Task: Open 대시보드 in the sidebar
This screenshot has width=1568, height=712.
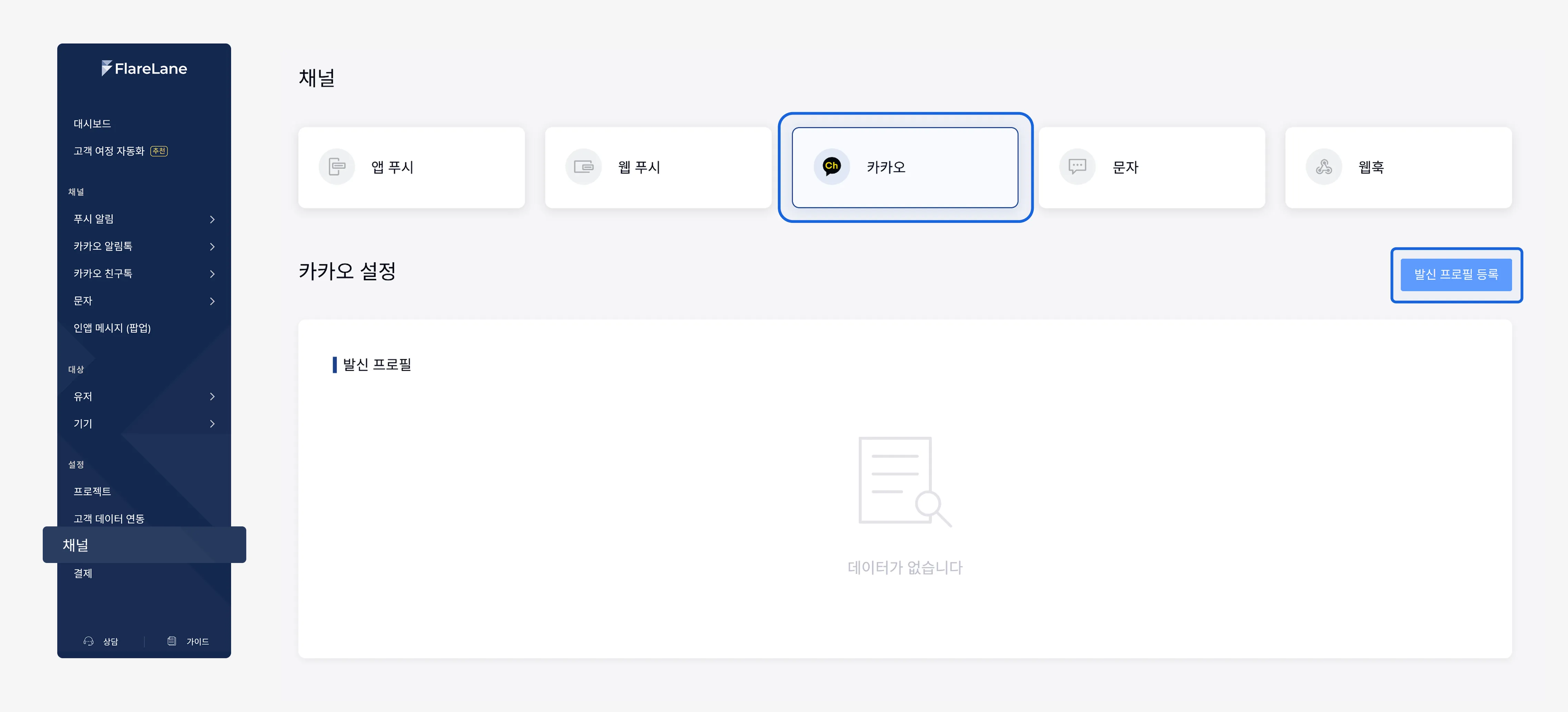Action: click(92, 123)
